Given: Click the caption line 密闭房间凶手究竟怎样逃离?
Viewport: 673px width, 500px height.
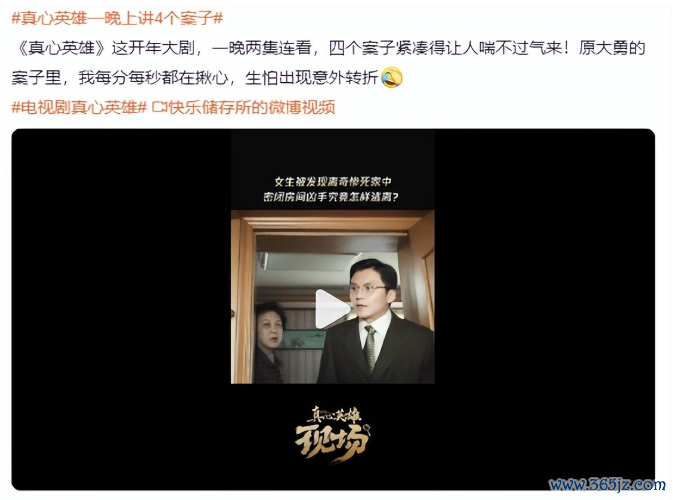Looking at the screenshot, I should pos(331,197).
